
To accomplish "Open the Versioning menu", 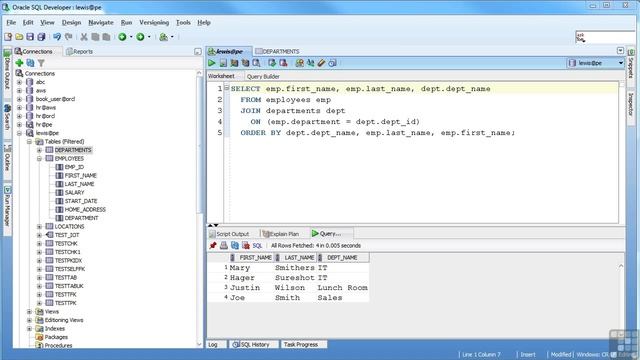I will pos(154,22).
